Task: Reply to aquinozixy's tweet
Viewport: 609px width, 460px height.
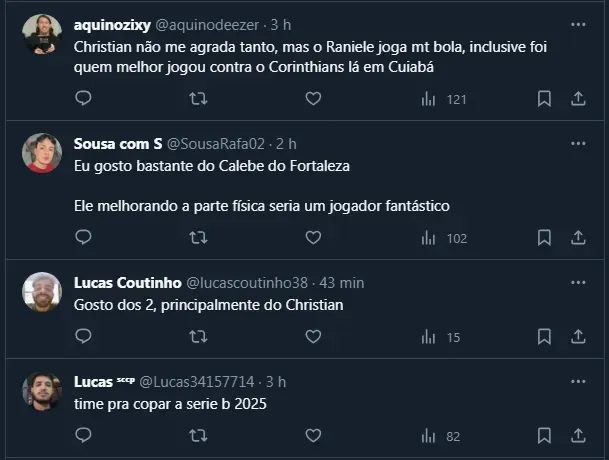Action: pos(84,98)
